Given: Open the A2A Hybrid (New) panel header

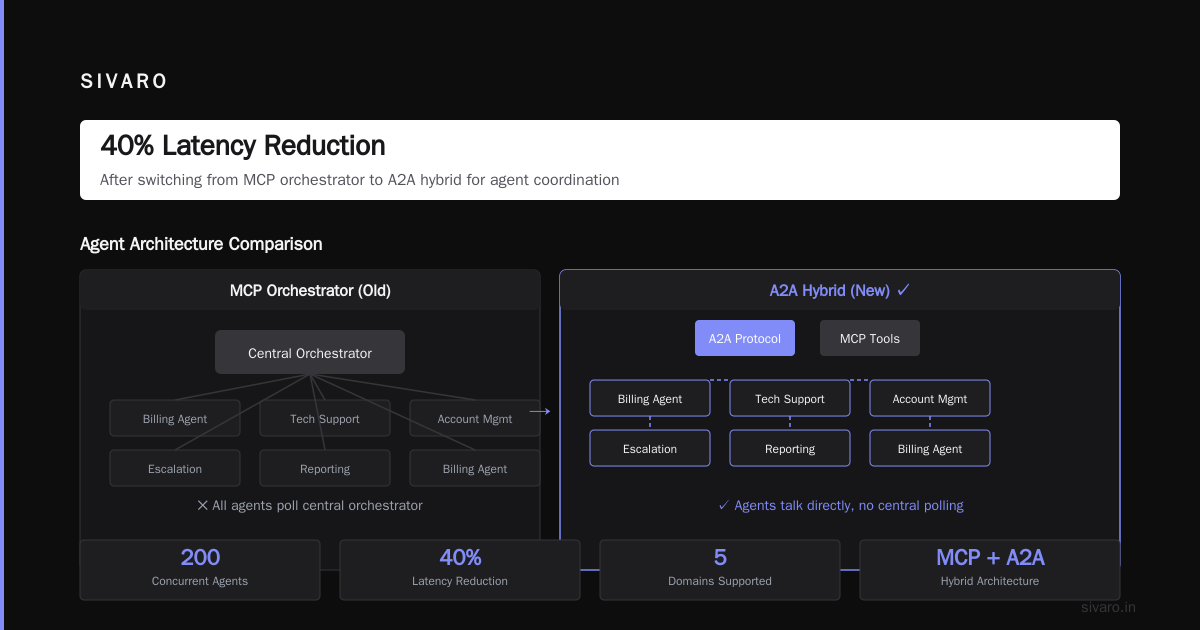Looking at the screenshot, I should click(840, 291).
